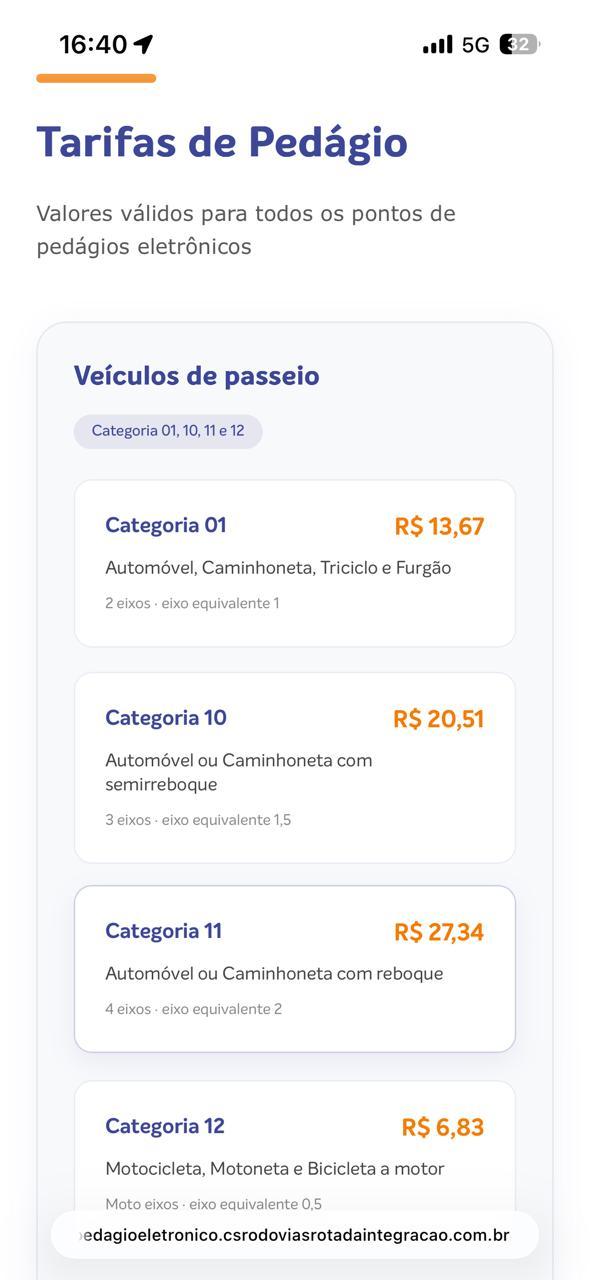Select the Categoria 10 tariff card
Image resolution: width=590 pixels, height=1280 pixels.
pyautogui.click(x=295, y=768)
